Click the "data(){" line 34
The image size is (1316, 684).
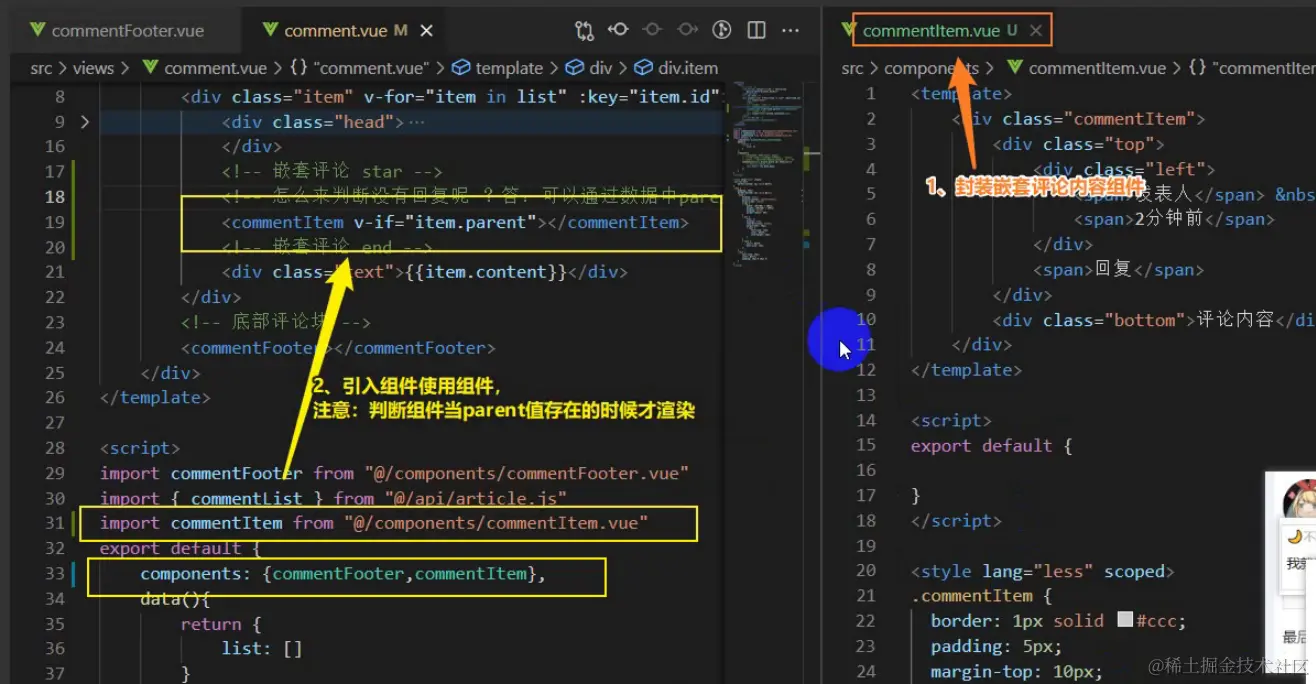click(175, 598)
